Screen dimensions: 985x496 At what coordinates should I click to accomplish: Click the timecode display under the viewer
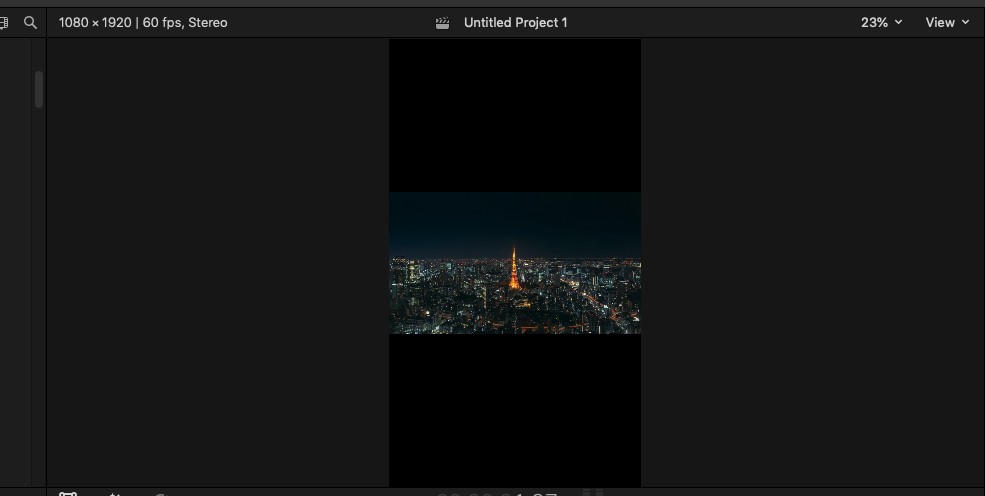pyautogui.click(x=497, y=493)
